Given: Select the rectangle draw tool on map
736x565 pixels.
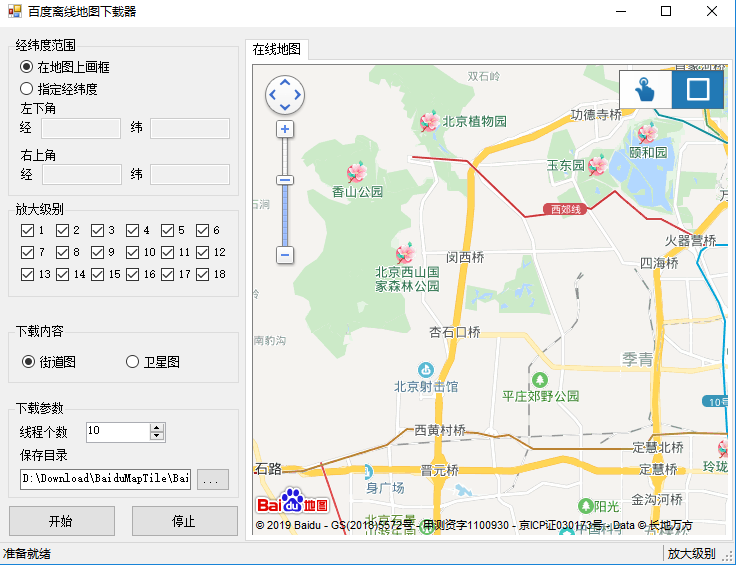Looking at the screenshot, I should click(698, 89).
